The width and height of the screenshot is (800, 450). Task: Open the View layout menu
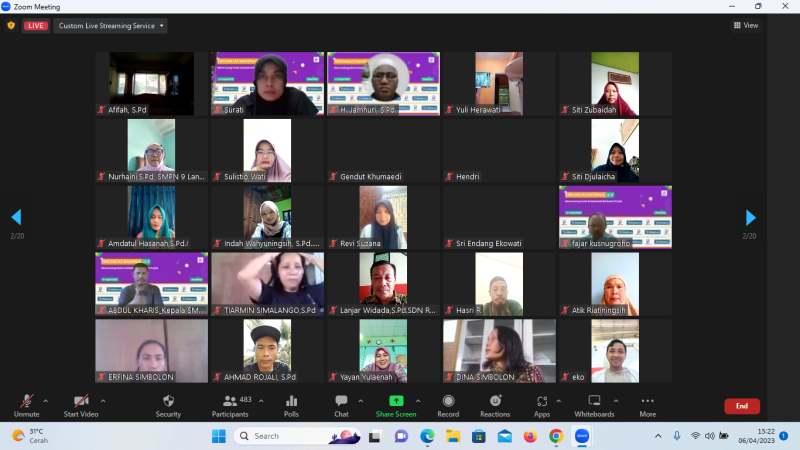745,25
